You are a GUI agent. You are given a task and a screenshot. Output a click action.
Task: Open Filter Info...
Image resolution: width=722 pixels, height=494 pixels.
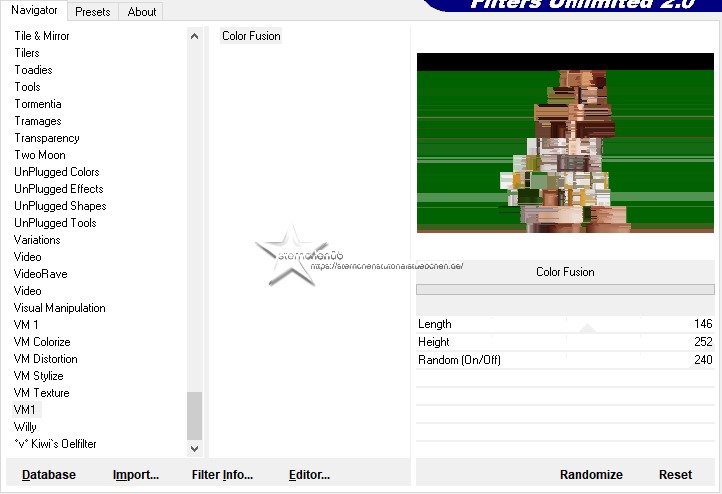[222, 475]
